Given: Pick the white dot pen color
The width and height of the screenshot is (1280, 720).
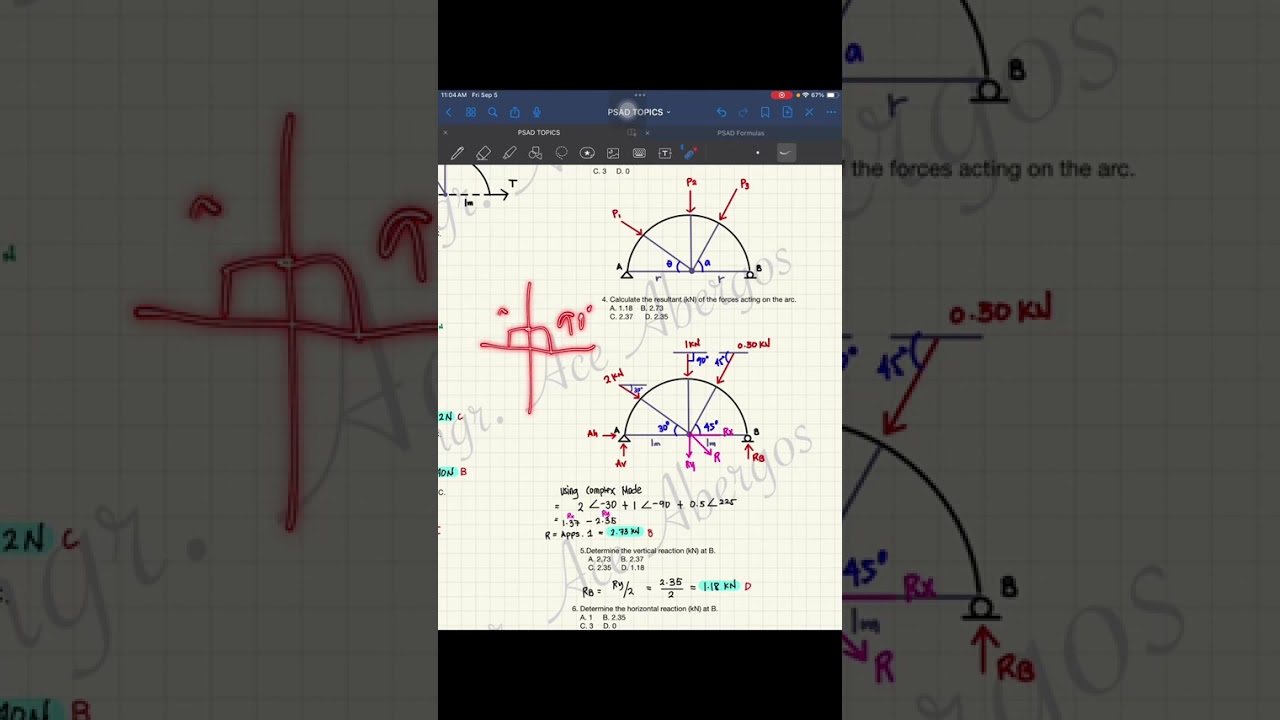Looking at the screenshot, I should 757,153.
